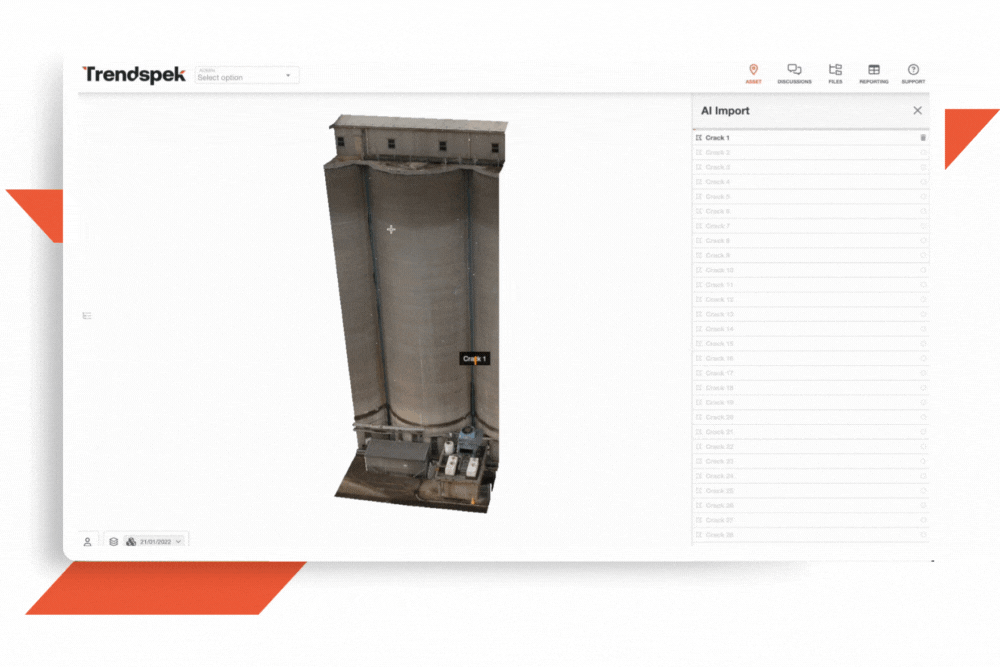1000x667 pixels.
Task: Click the Trendspek logo
Action: coord(134,75)
